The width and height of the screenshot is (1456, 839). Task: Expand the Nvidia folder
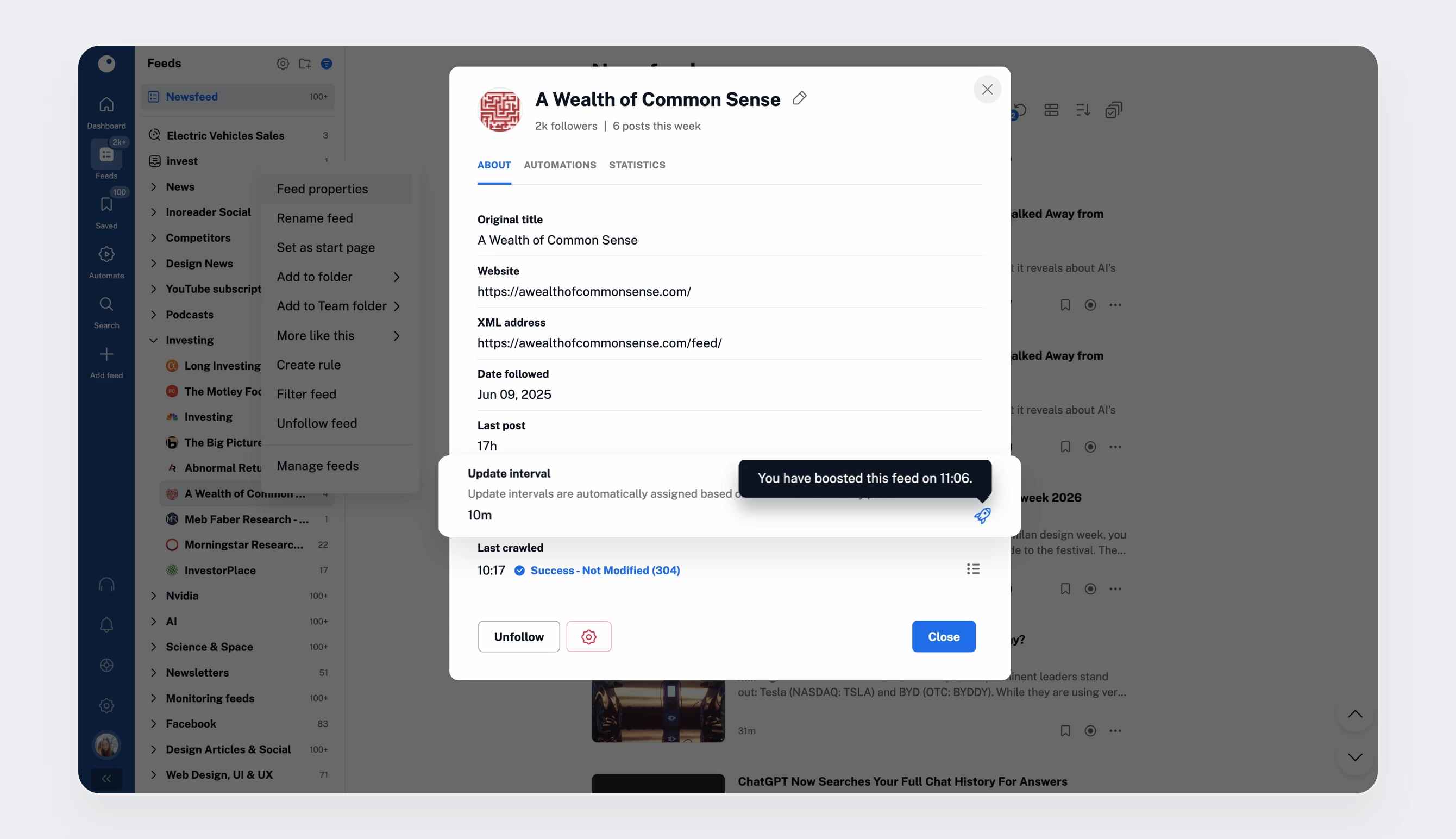click(153, 596)
